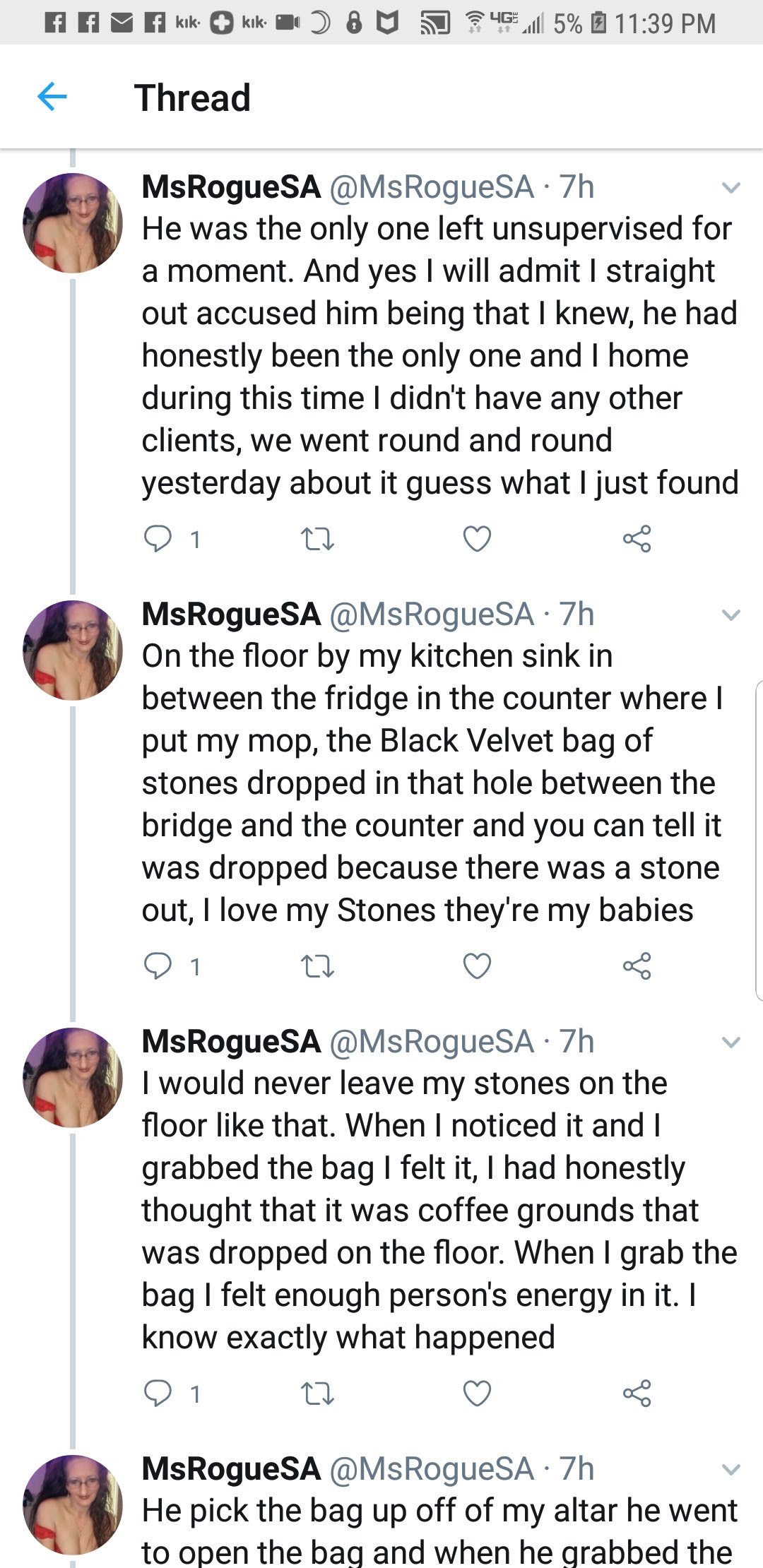Retweet the "coffee grounds" tweet

pyautogui.click(x=317, y=1394)
